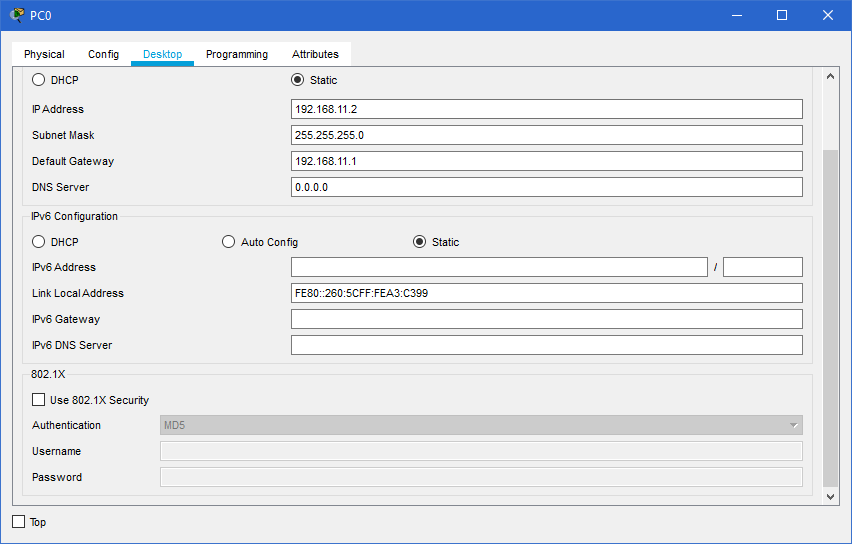Click the Default Gateway label
The height and width of the screenshot is (544, 852).
tap(73, 161)
